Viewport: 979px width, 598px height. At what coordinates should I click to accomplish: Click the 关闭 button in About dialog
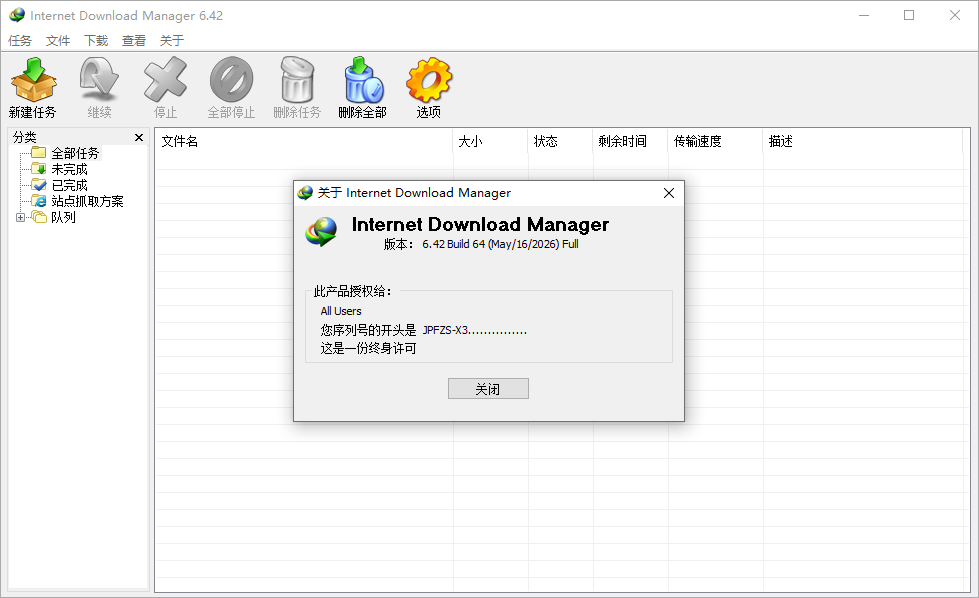488,389
